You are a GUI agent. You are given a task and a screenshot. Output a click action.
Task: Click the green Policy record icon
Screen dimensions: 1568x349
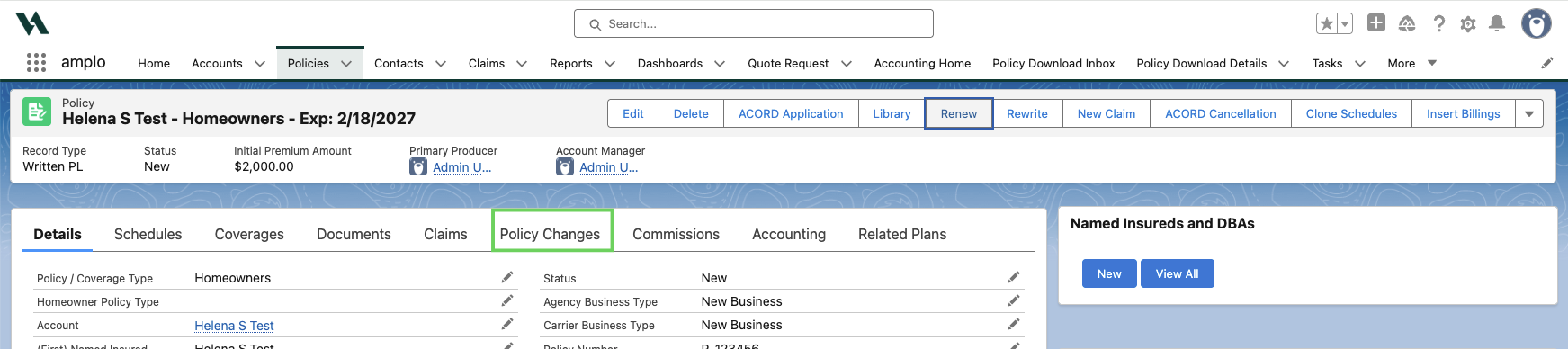point(37,112)
